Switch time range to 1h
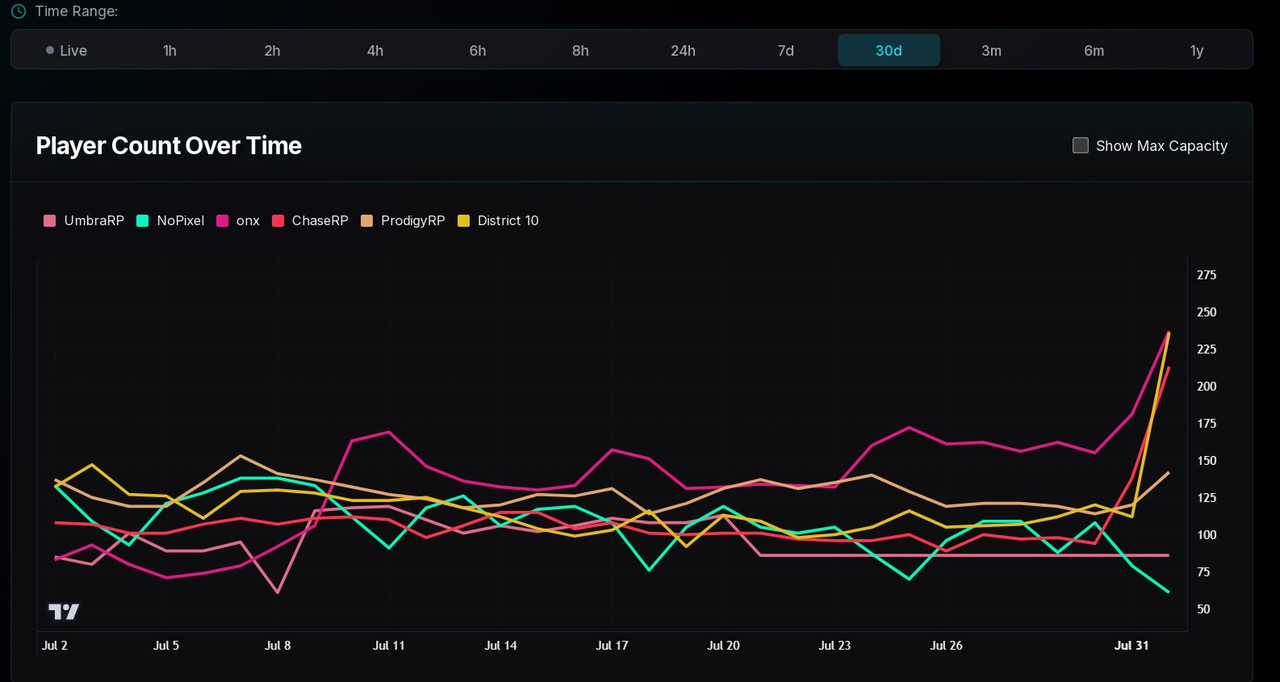1280x682 pixels. [x=170, y=50]
